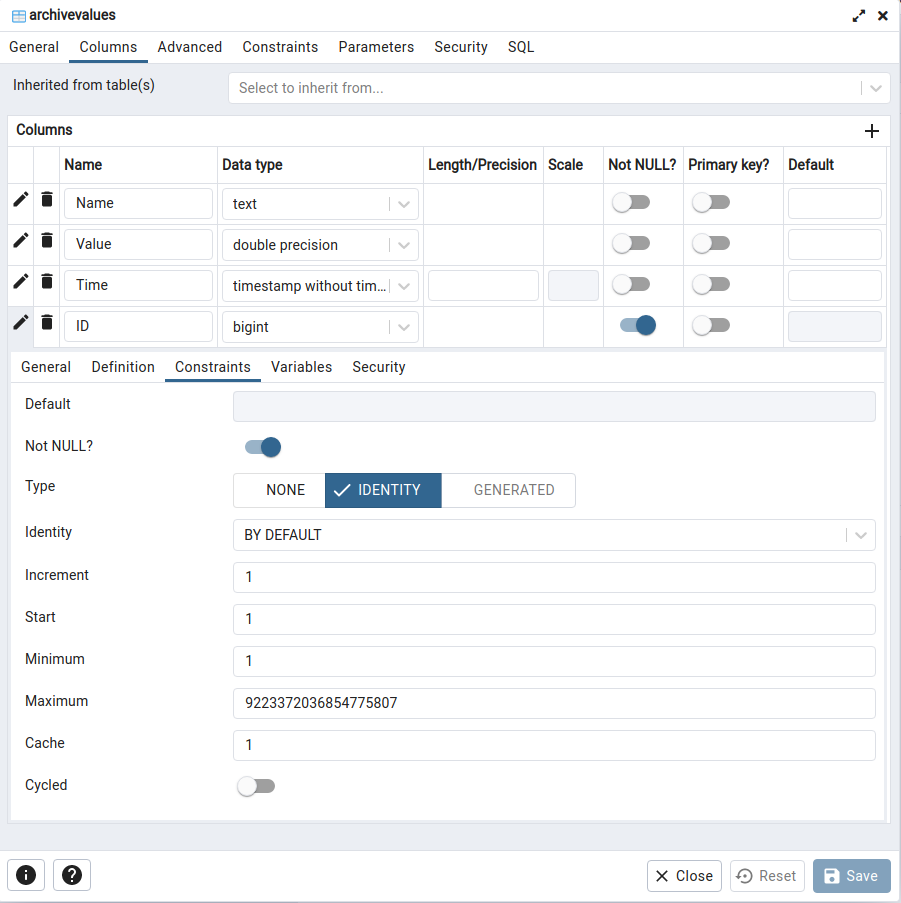Delete the Value column with trash icon
This screenshot has width=901, height=903.
(47, 240)
